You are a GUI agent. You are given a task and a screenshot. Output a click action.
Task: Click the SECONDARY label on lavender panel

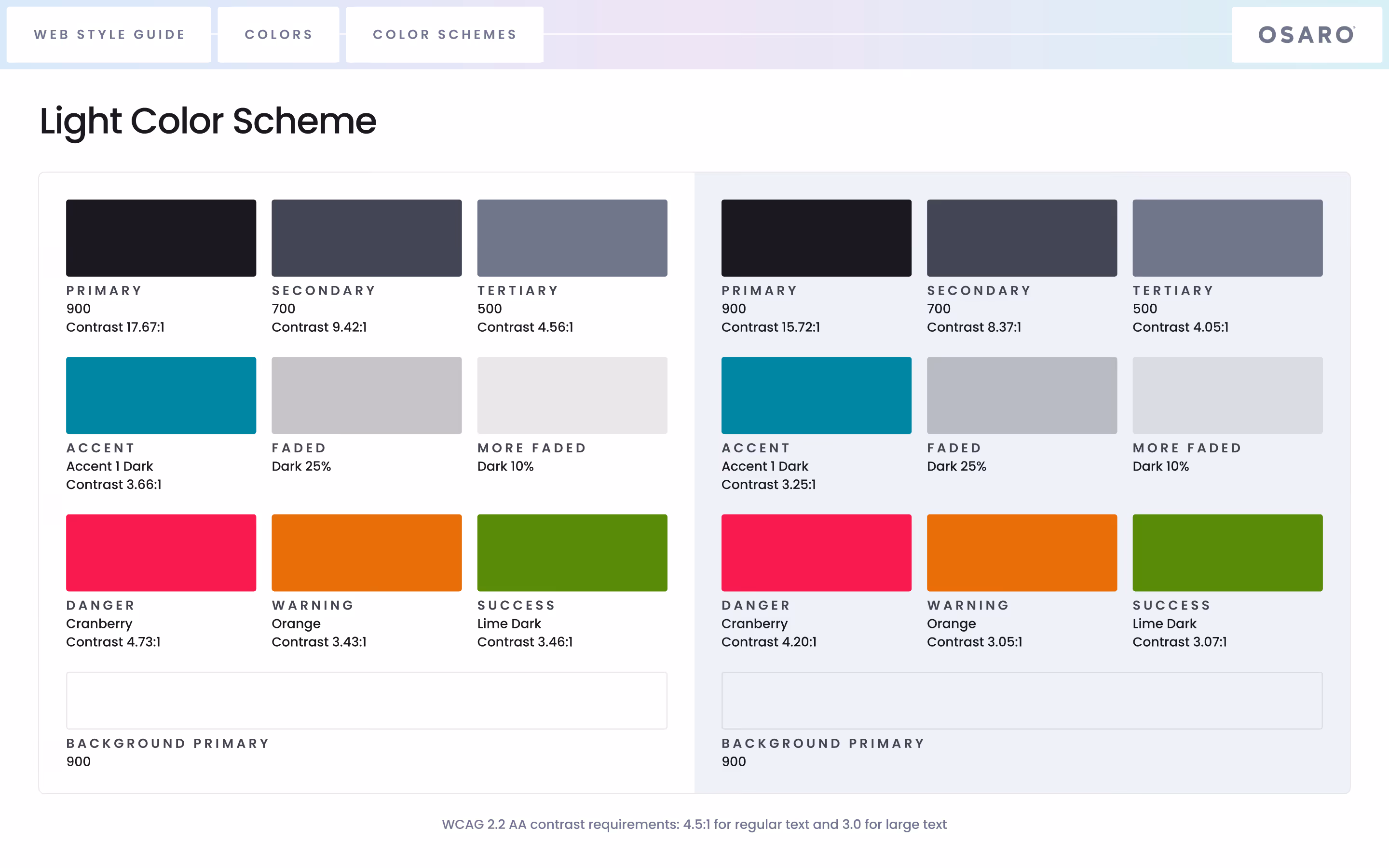click(x=979, y=290)
